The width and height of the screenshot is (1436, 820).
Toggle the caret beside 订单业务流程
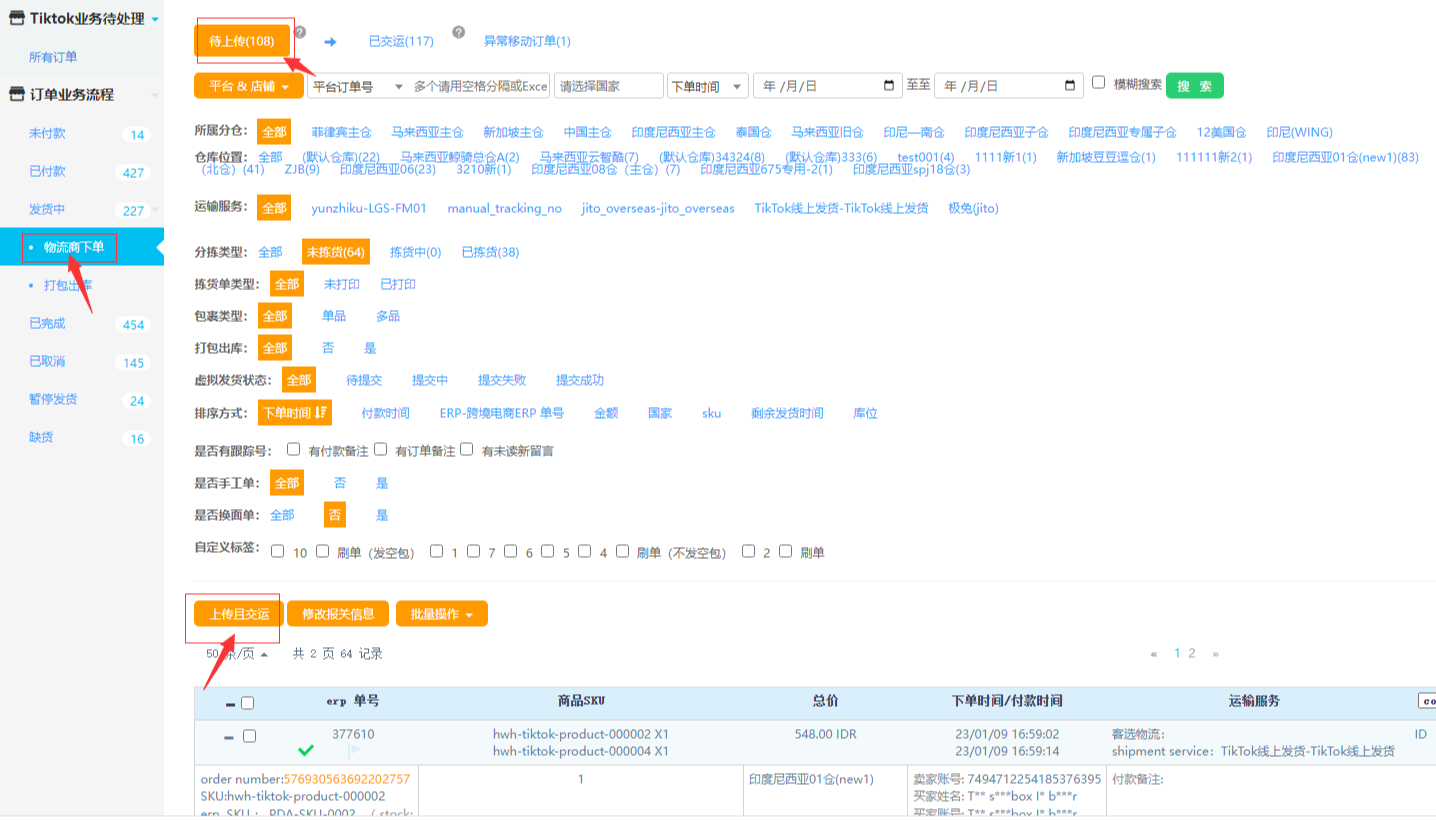(154, 96)
